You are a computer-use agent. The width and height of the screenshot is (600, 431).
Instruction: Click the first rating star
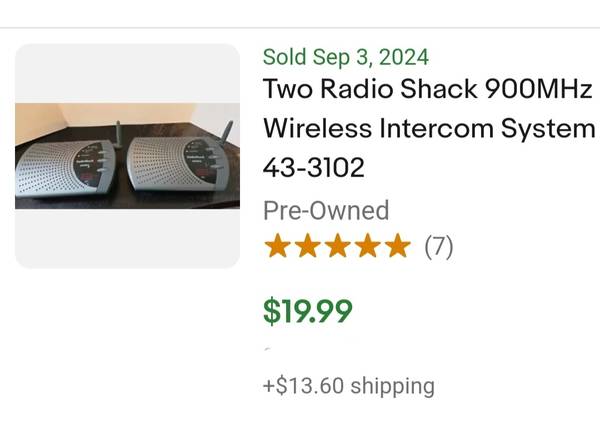pyautogui.click(x=277, y=246)
